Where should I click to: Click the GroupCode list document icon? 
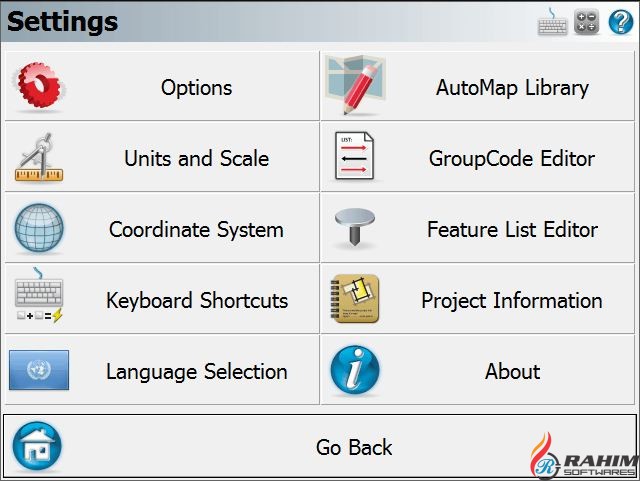354,158
